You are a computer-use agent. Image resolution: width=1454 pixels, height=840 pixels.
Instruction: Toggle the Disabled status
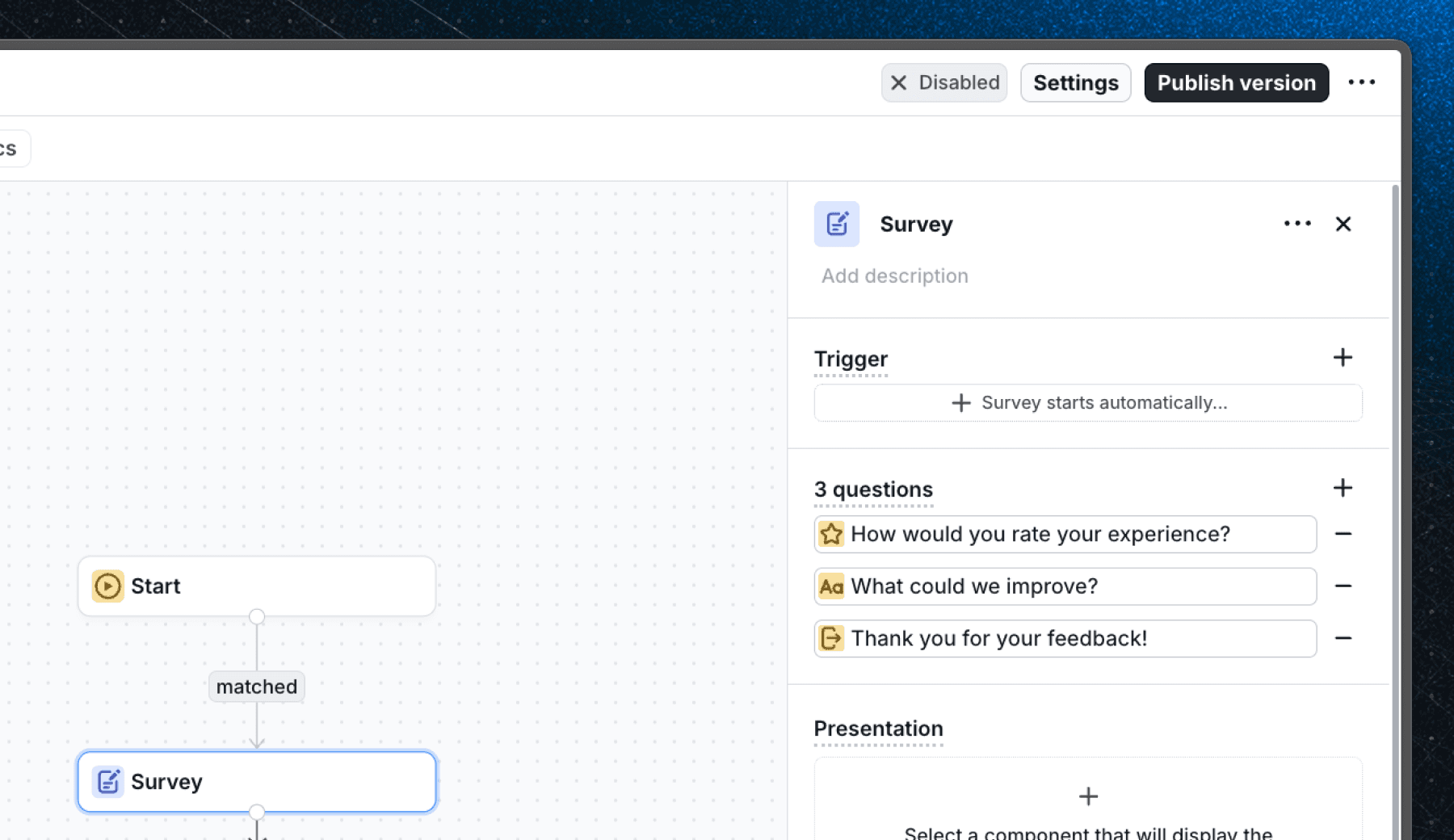943,82
